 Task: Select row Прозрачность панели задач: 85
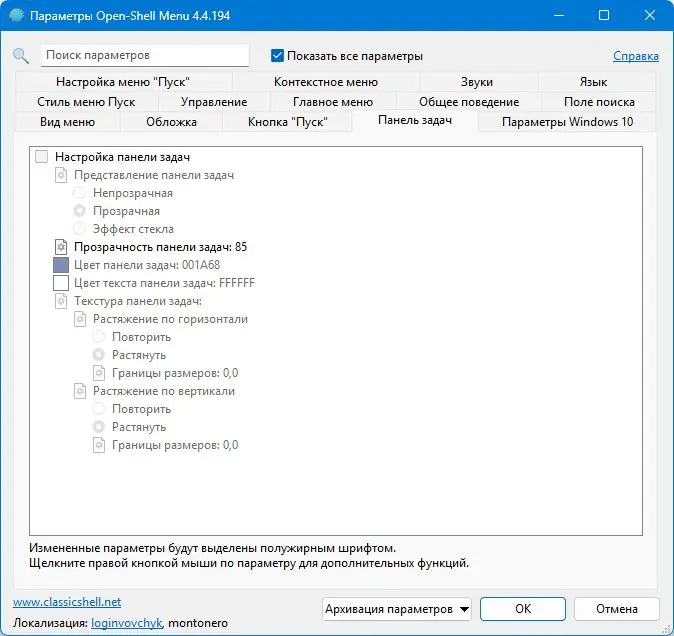pyautogui.click(x=160, y=247)
